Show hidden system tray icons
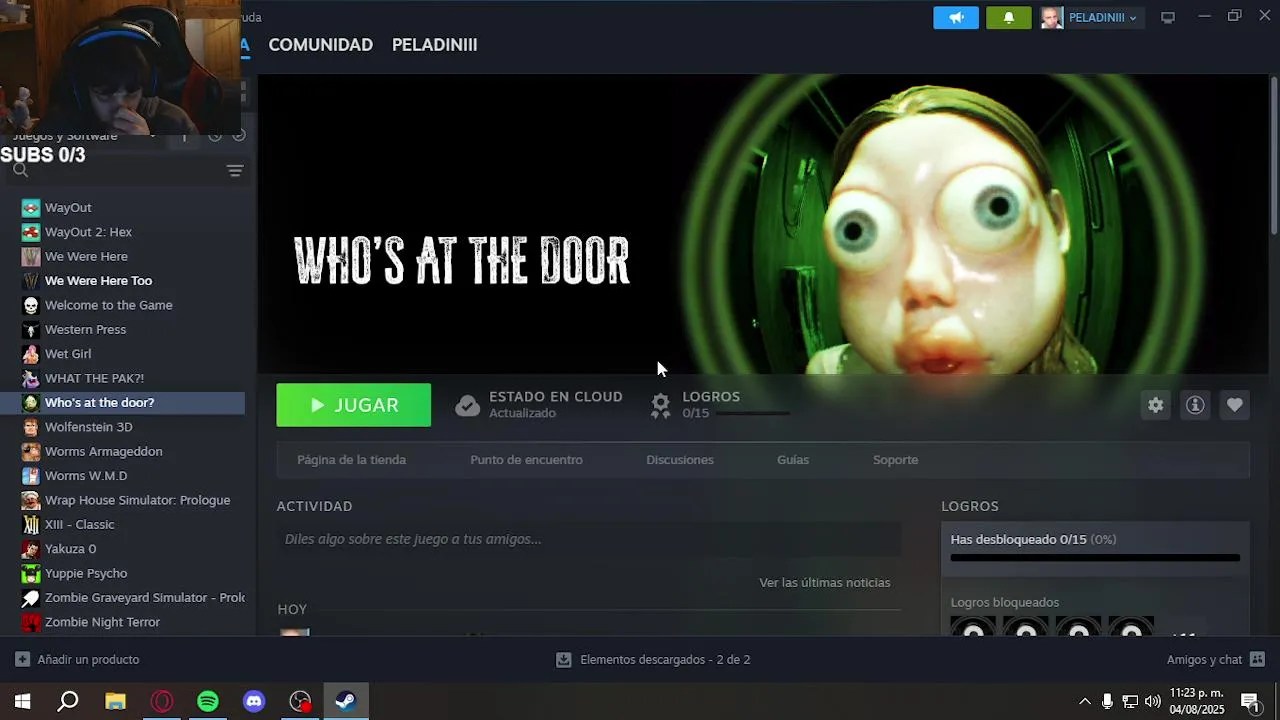The height and width of the screenshot is (720, 1280). pyautogui.click(x=1085, y=702)
